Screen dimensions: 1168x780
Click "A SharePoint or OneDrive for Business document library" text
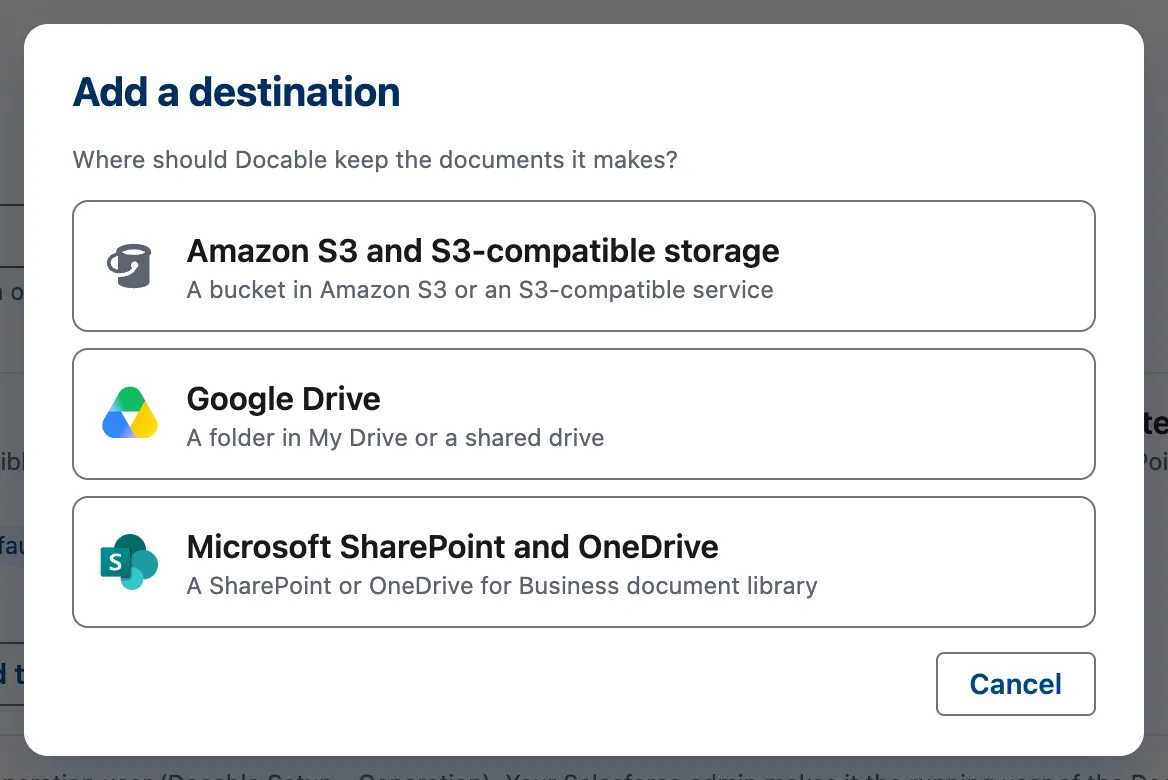coord(501,586)
